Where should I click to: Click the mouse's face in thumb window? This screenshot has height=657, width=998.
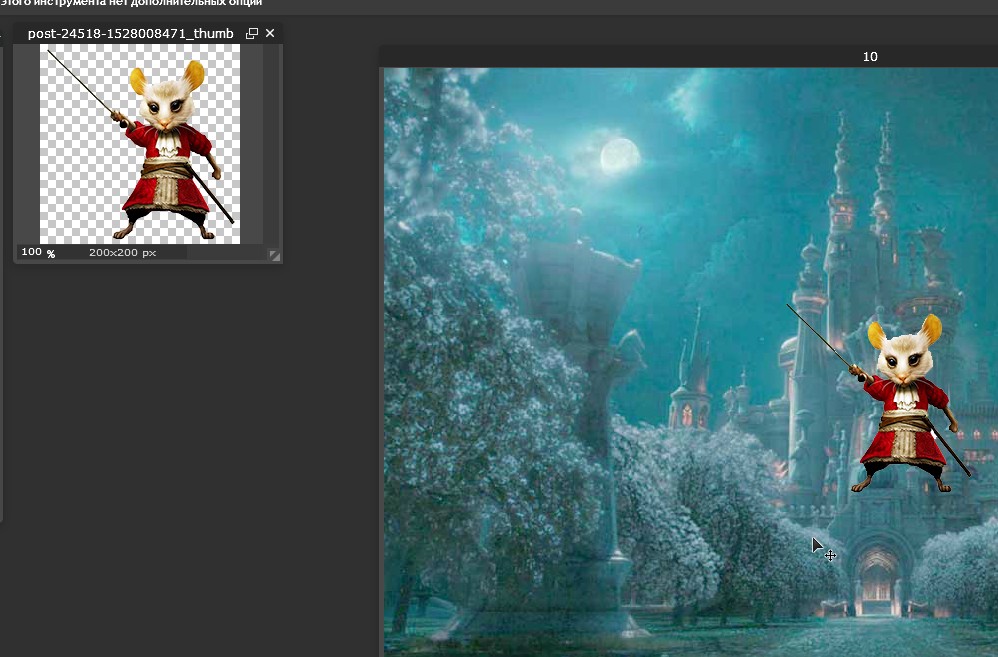pos(167,104)
